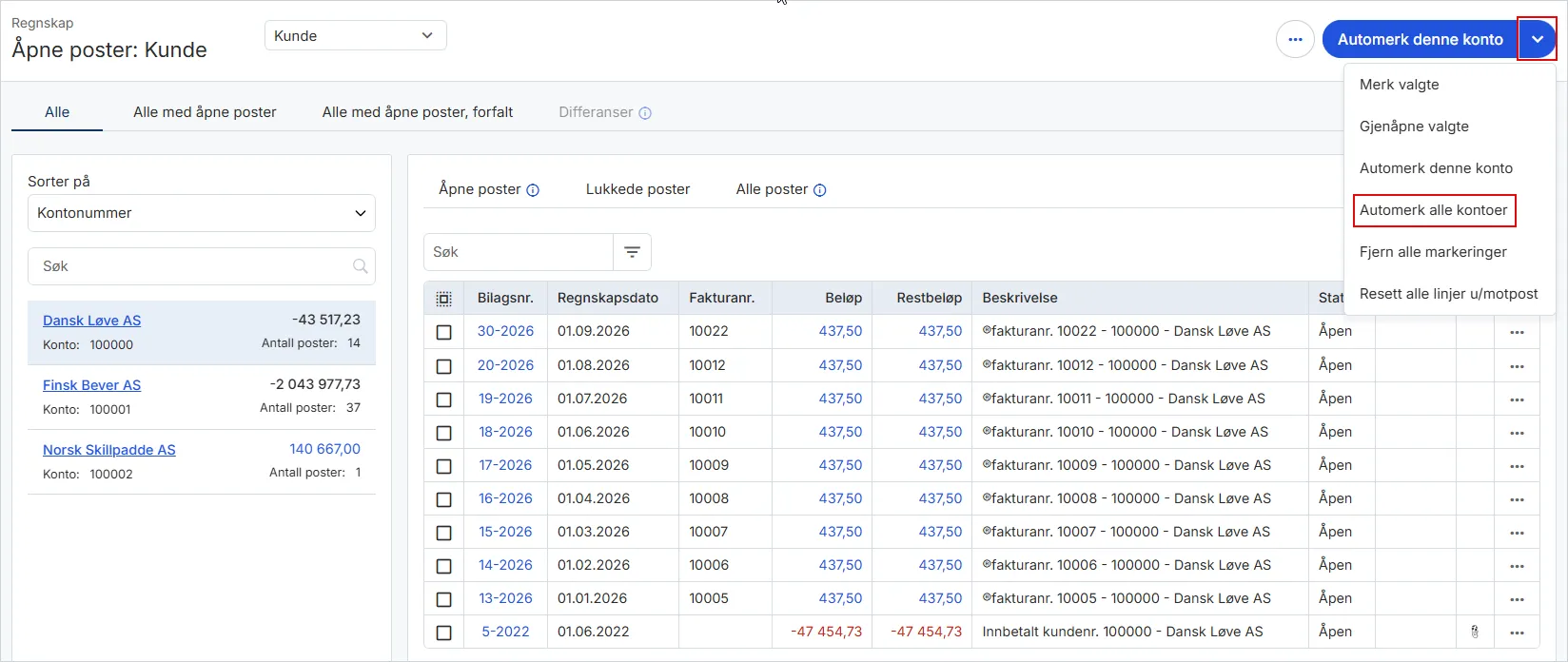The image size is (1568, 662).
Task: Click the magnifier icon in customer search
Action: 361,266
